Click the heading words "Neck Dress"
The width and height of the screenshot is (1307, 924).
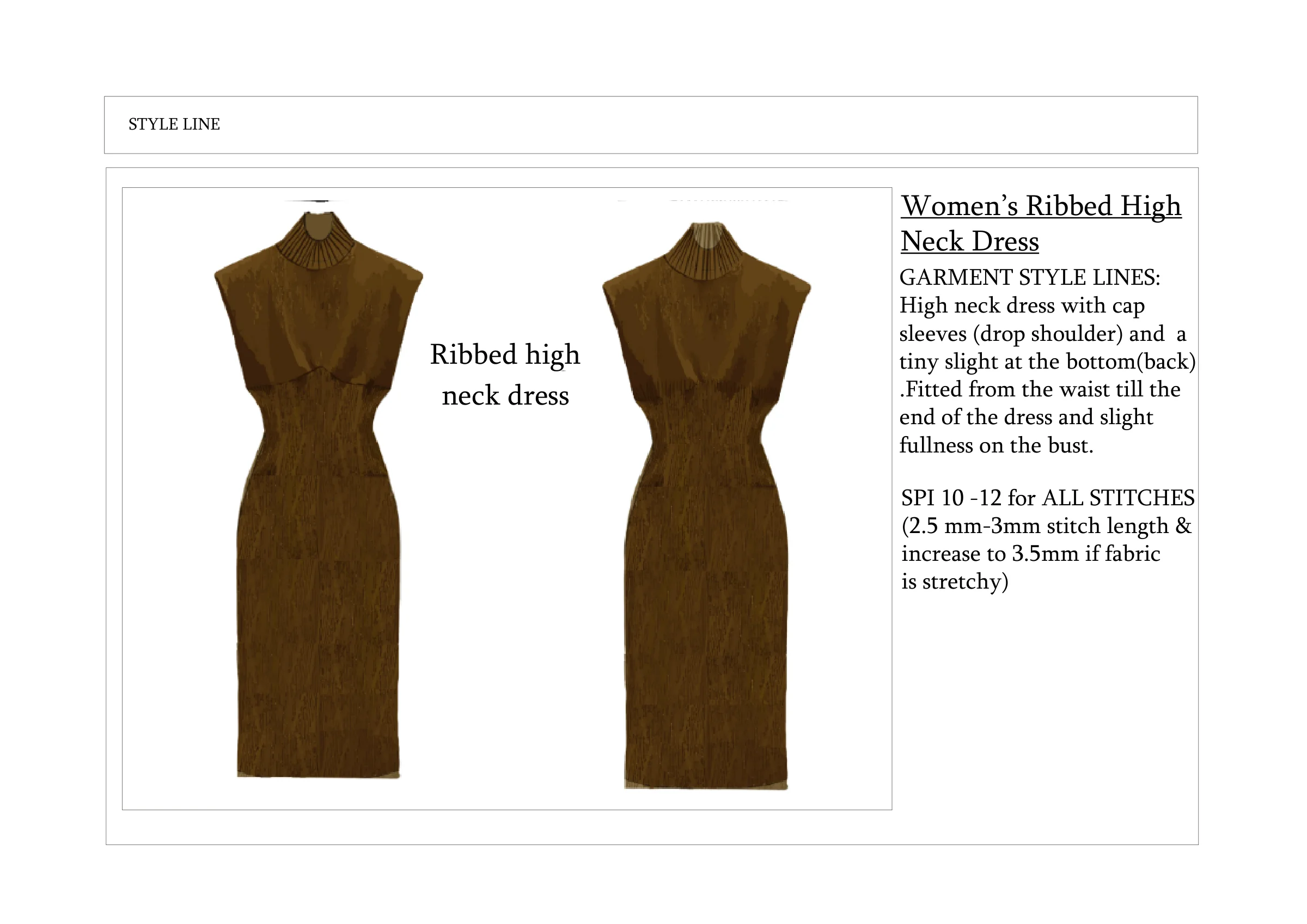coord(970,241)
